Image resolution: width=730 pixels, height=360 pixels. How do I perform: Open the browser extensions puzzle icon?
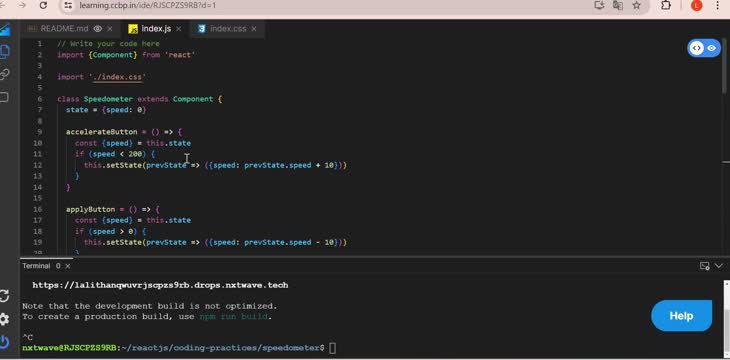click(666, 6)
